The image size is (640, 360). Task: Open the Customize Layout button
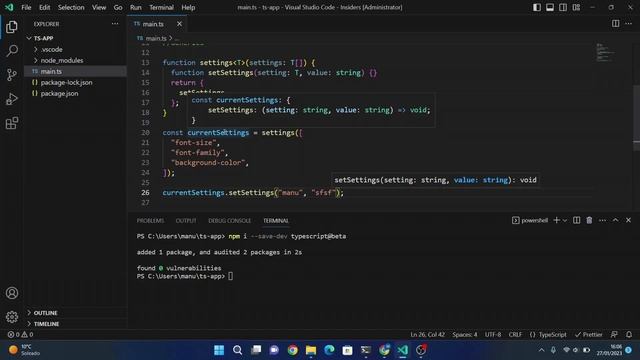click(576, 7)
